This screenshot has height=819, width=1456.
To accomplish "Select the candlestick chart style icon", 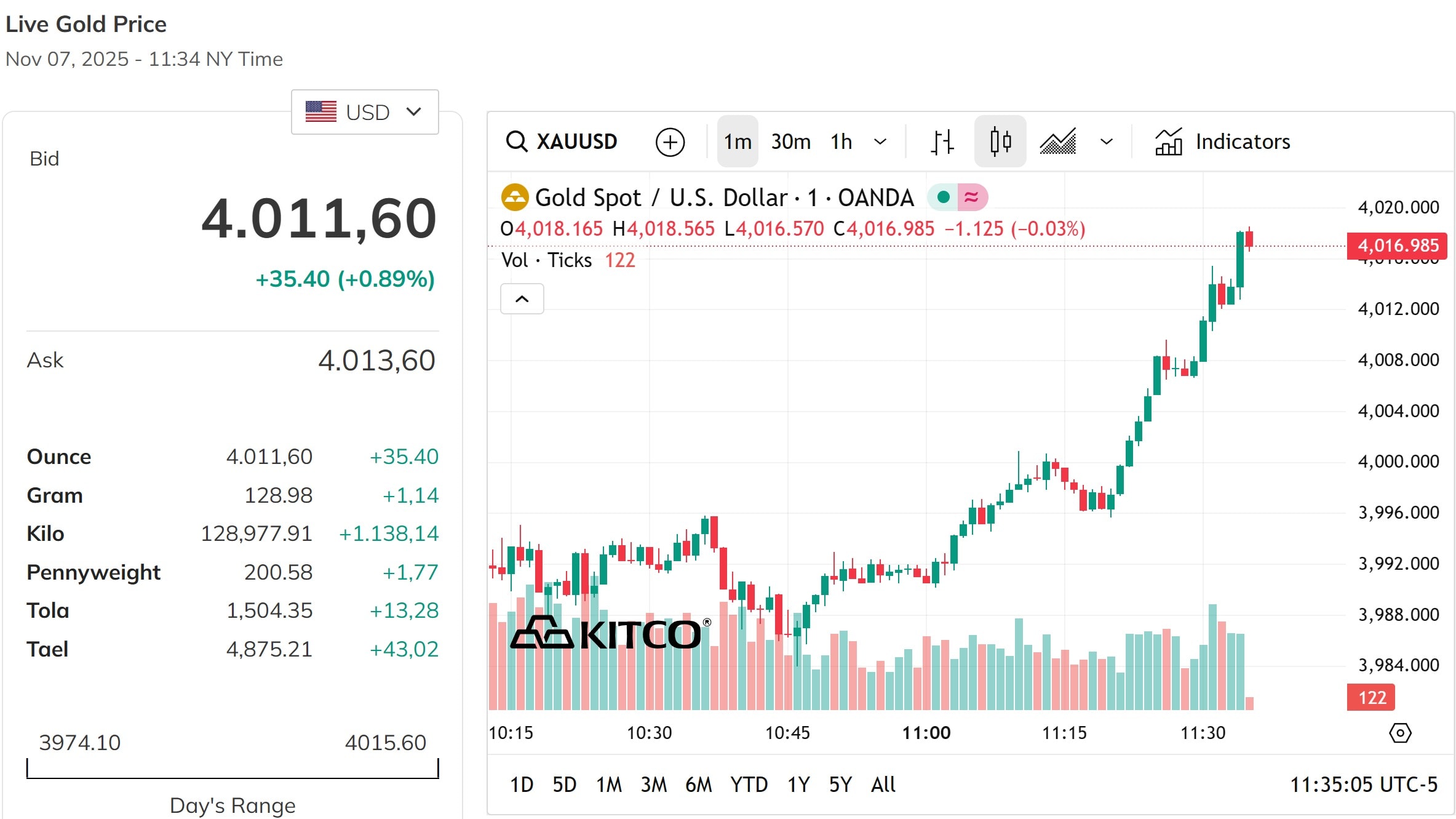I will 1000,141.
